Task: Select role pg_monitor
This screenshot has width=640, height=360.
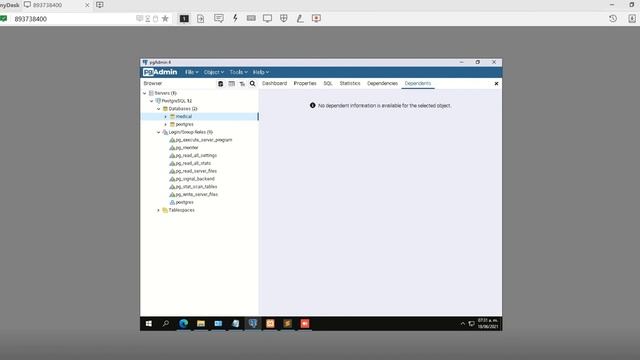Action: coord(187,148)
